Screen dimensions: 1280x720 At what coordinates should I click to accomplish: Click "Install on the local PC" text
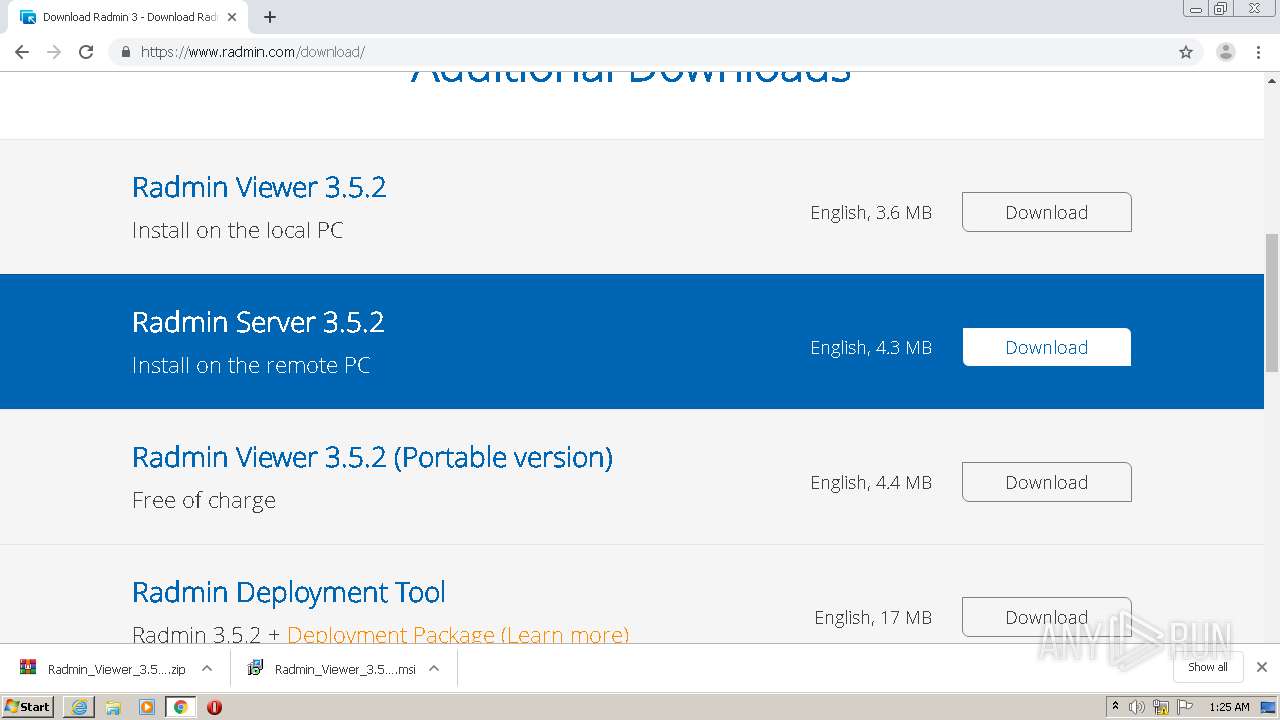point(238,230)
